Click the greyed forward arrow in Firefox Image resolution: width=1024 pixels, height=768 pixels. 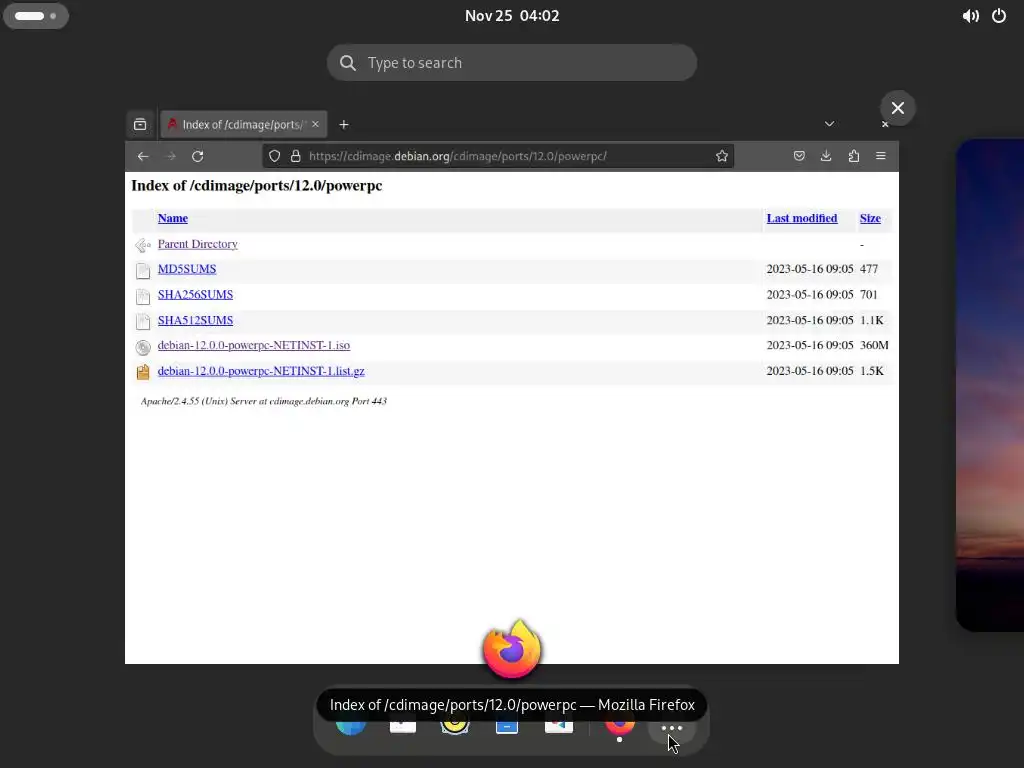point(170,156)
